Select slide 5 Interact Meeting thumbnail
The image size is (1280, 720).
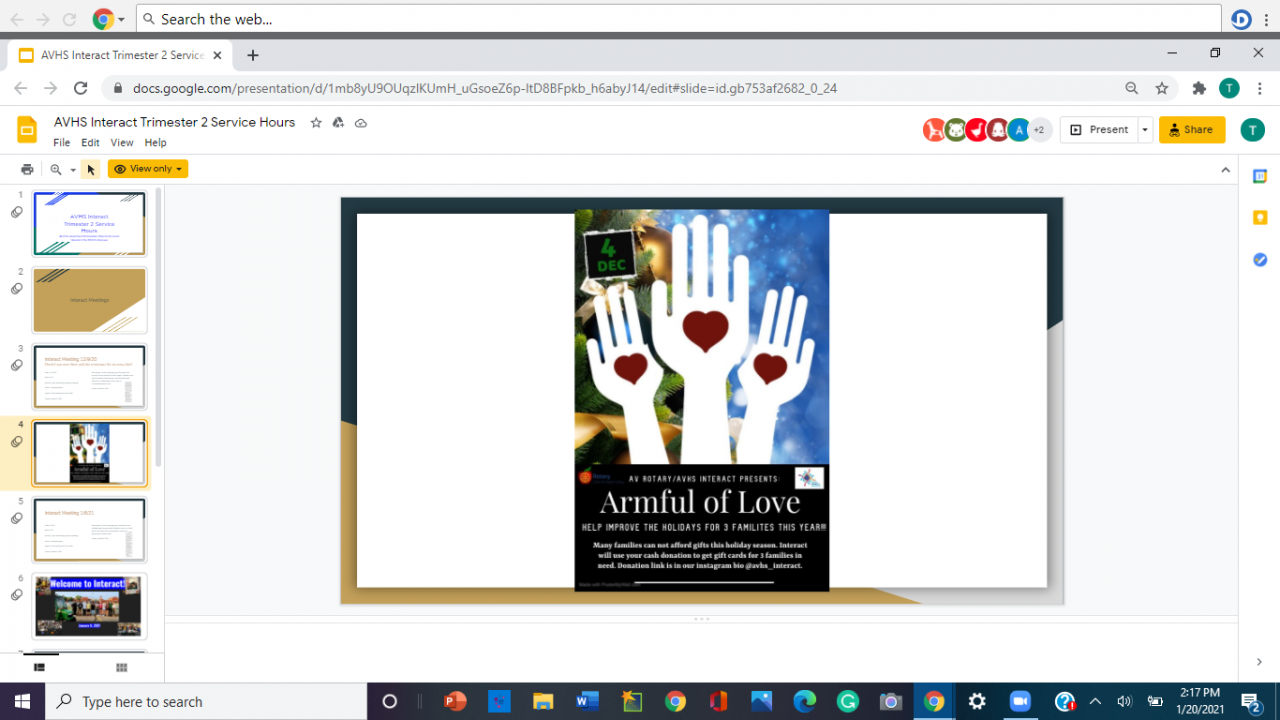90,530
